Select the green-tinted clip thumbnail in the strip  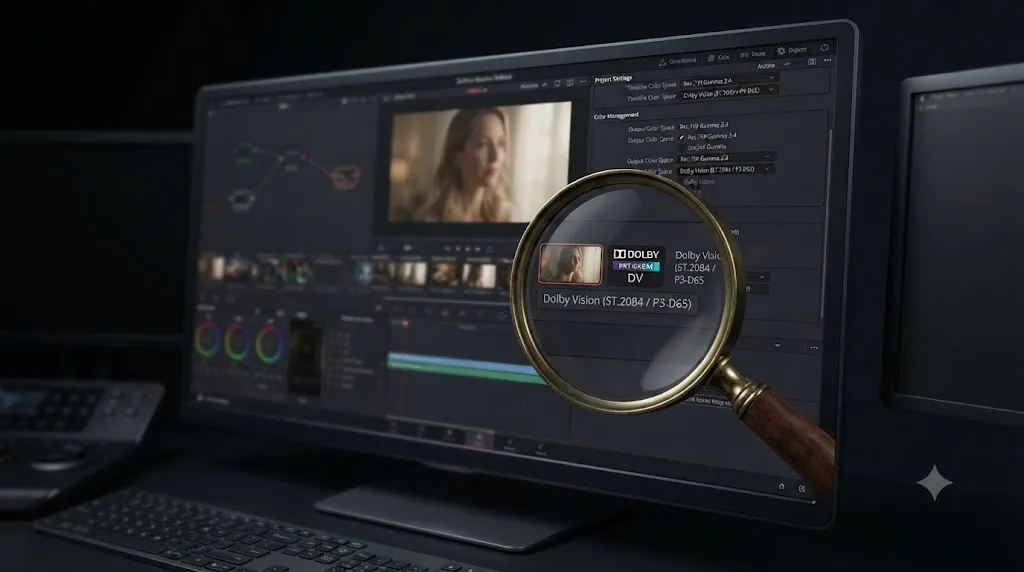[296, 272]
